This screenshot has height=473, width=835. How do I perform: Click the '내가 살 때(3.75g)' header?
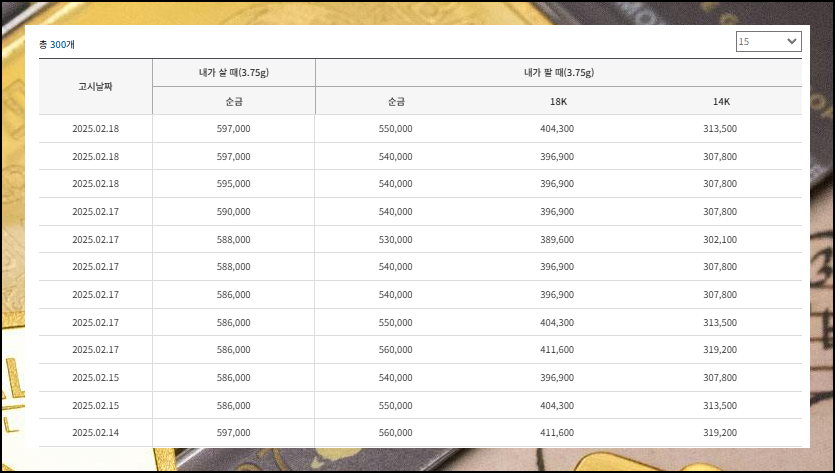(x=234, y=72)
